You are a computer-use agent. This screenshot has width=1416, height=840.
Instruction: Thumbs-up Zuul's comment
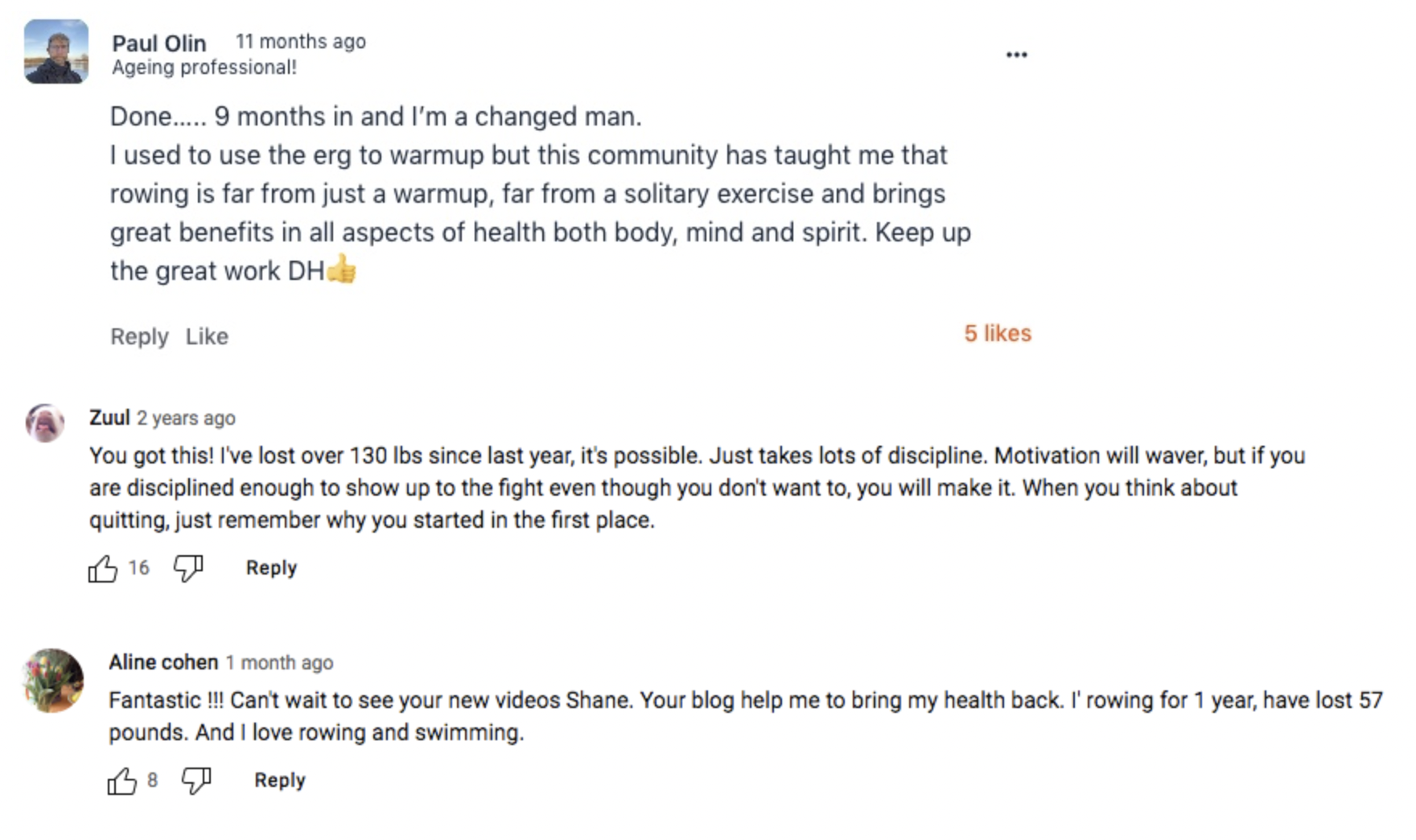pos(103,569)
